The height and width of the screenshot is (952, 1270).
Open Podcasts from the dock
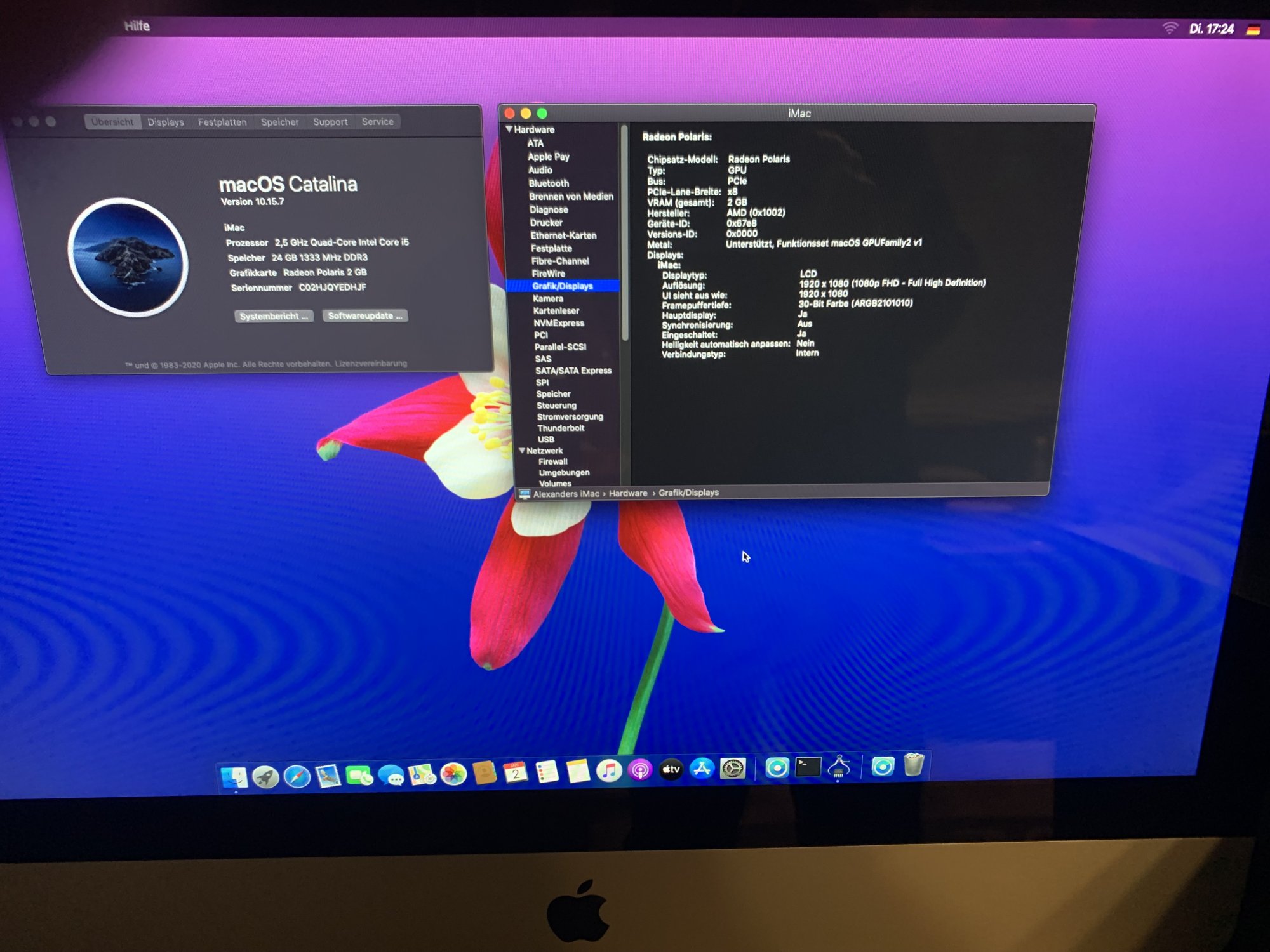click(x=640, y=770)
